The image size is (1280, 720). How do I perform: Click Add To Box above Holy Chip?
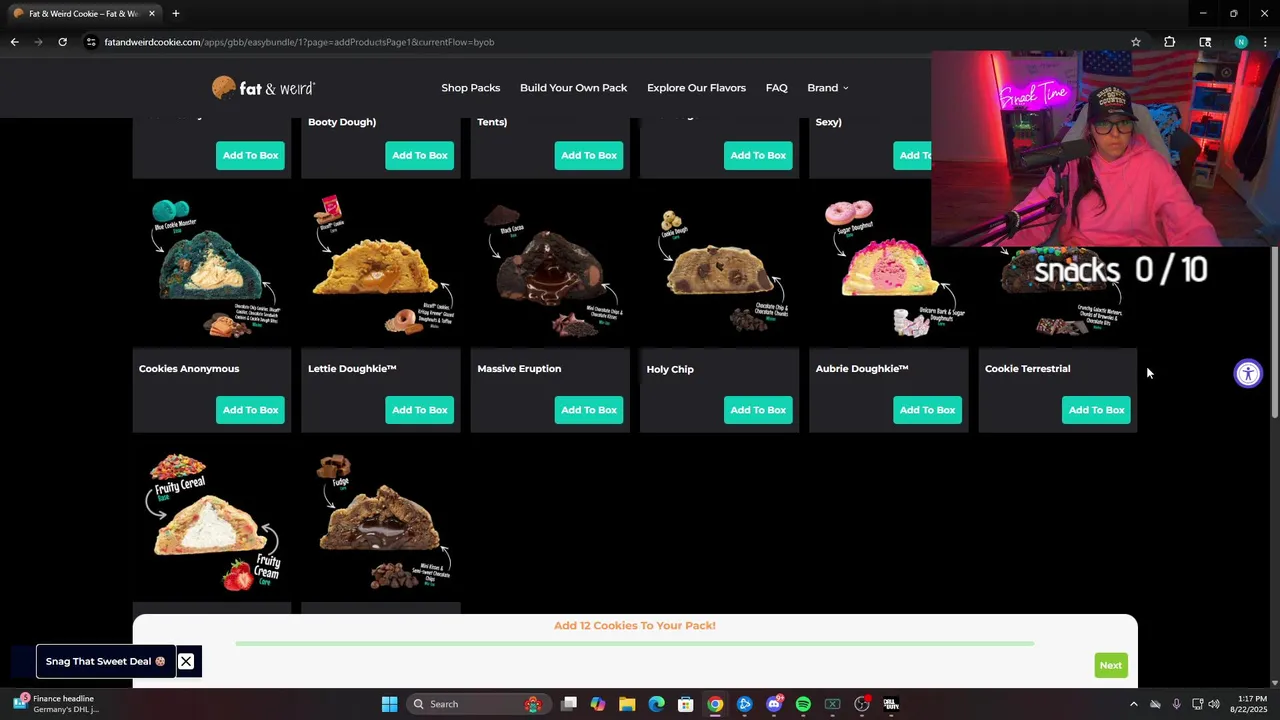pyautogui.click(x=758, y=155)
